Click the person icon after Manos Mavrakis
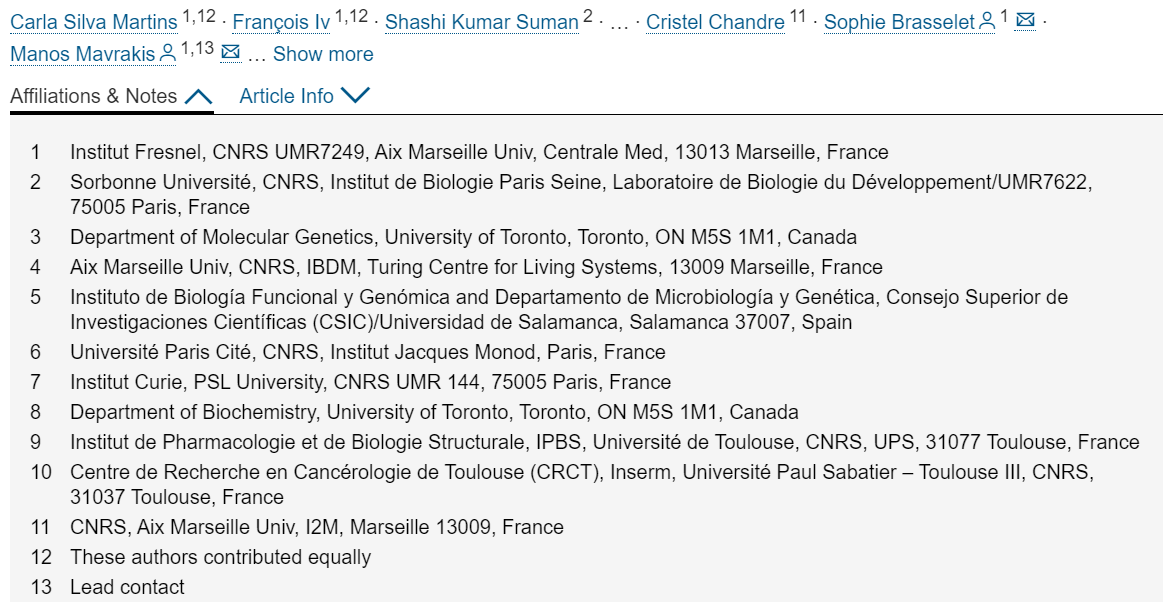The height and width of the screenshot is (602, 1164). point(169,53)
